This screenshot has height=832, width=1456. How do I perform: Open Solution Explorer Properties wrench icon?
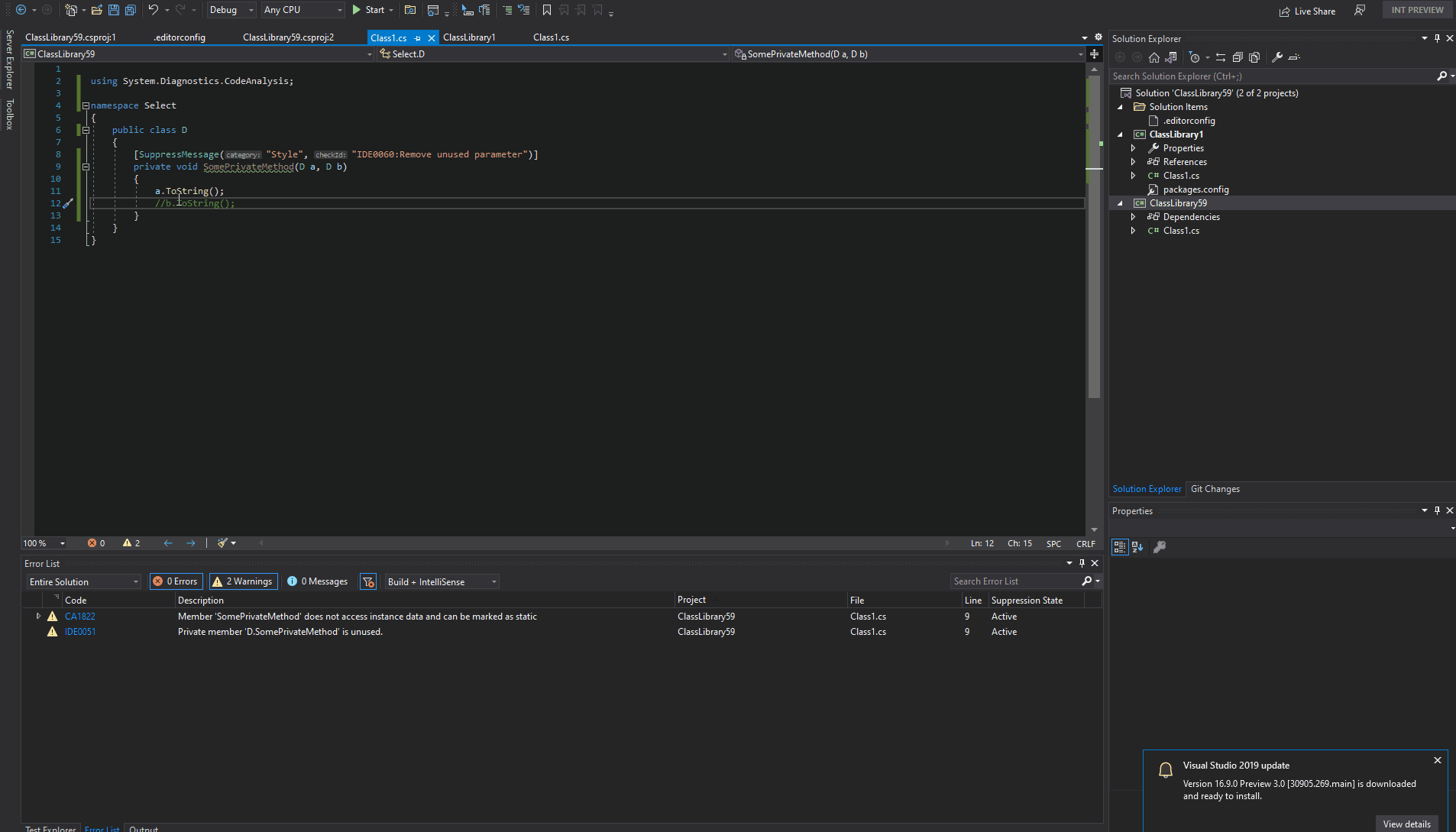pyautogui.click(x=1278, y=57)
